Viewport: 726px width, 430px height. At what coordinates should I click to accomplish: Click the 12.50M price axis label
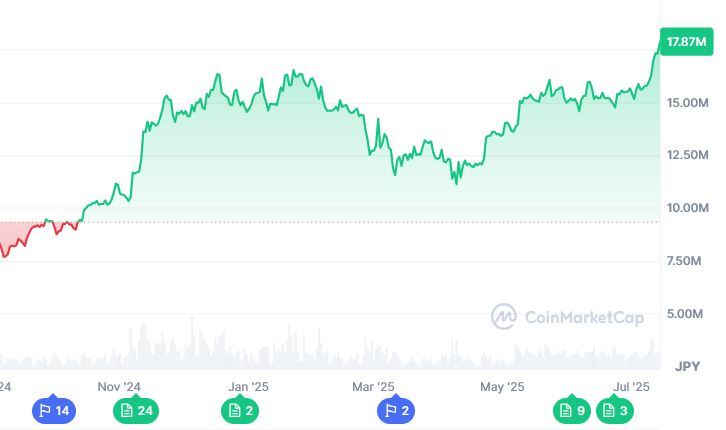tap(688, 155)
